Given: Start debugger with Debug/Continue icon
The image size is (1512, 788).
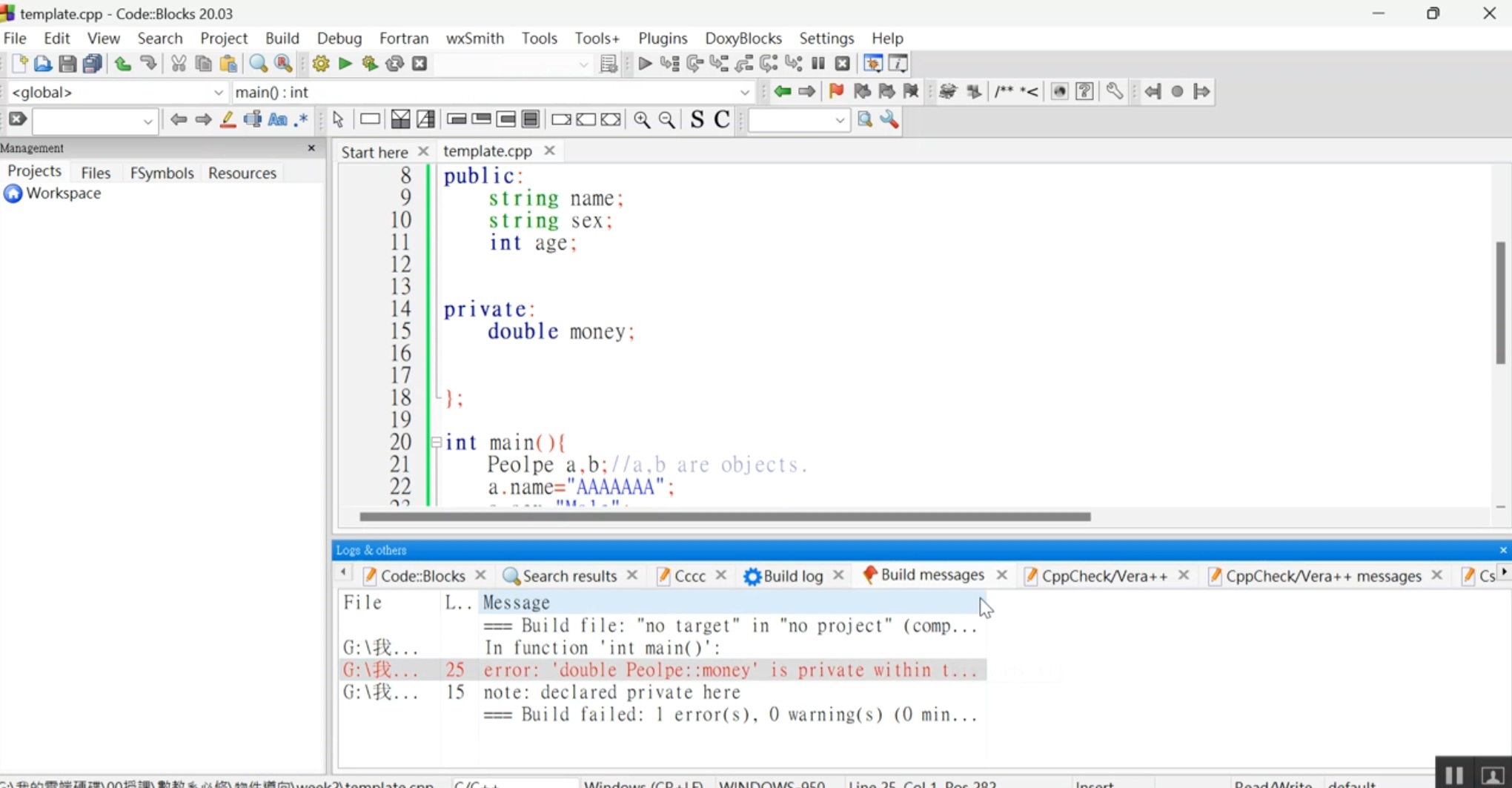Looking at the screenshot, I should click(645, 64).
